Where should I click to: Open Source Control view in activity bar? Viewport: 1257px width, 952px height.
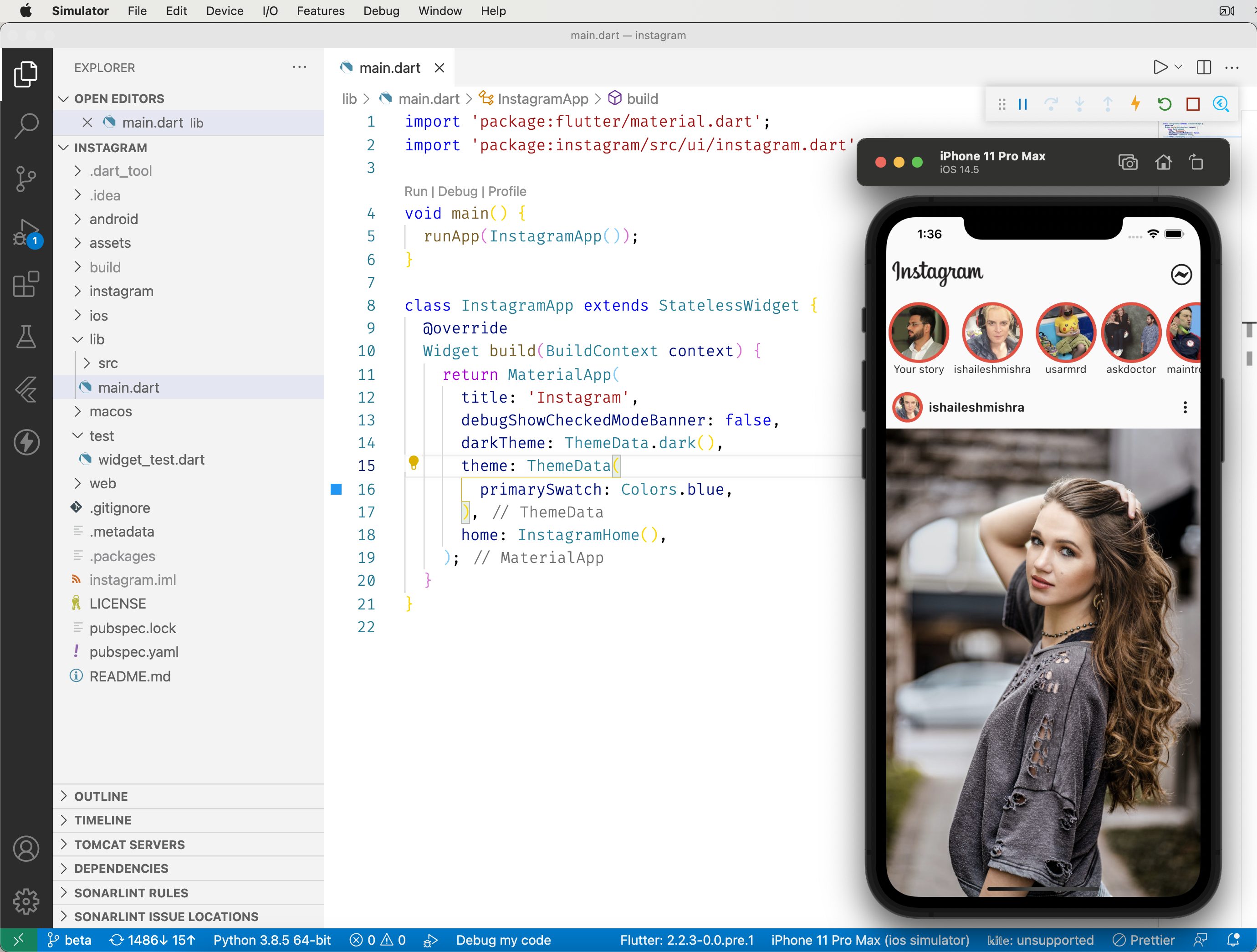click(x=26, y=179)
